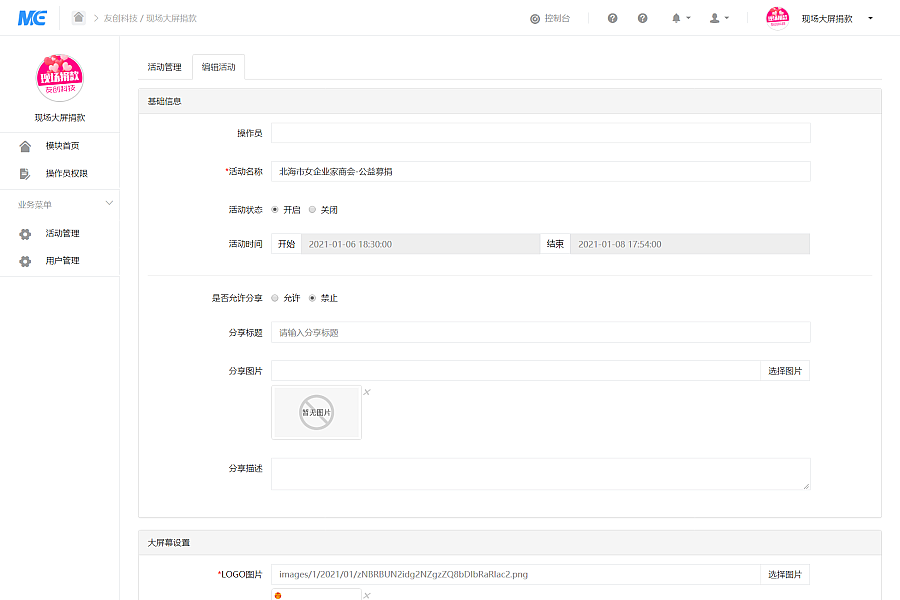This screenshot has height=600, width=900.
Task: Click the document icon beside 操作员权限
Action: click(x=25, y=174)
